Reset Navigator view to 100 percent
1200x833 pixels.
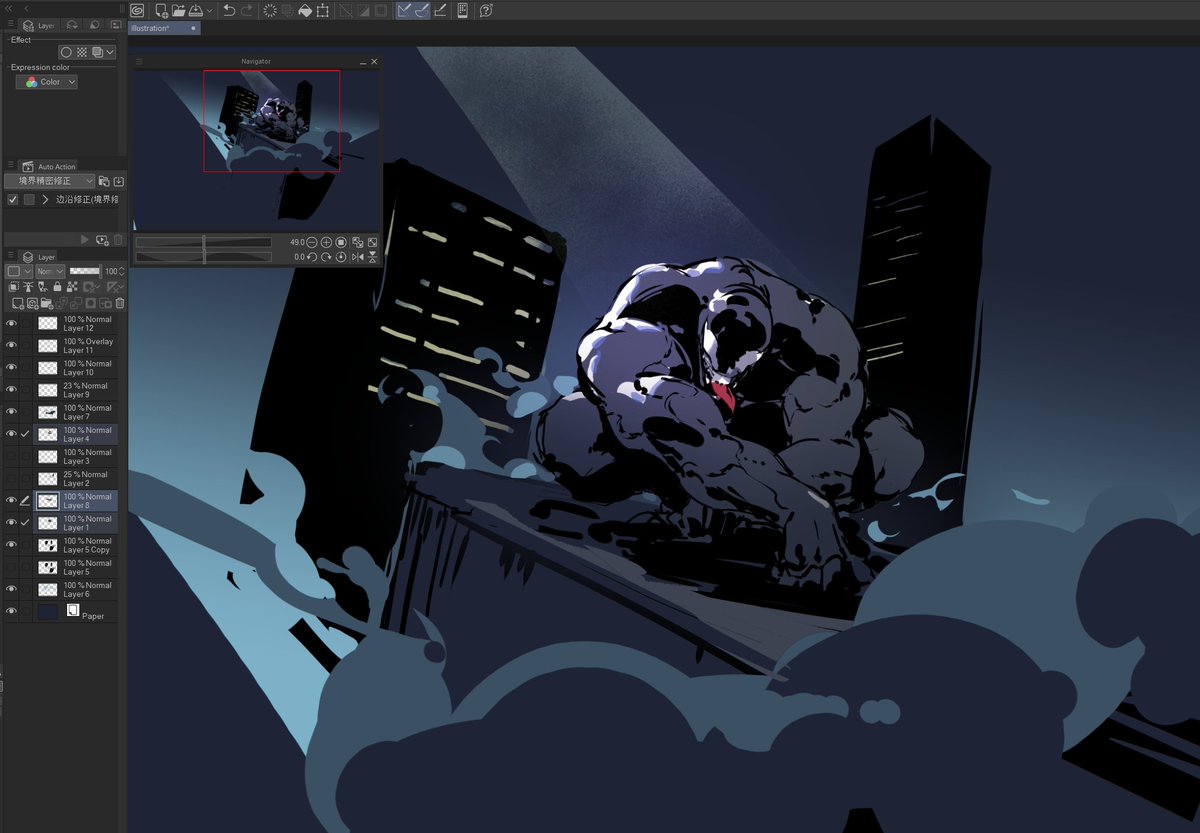(x=341, y=242)
